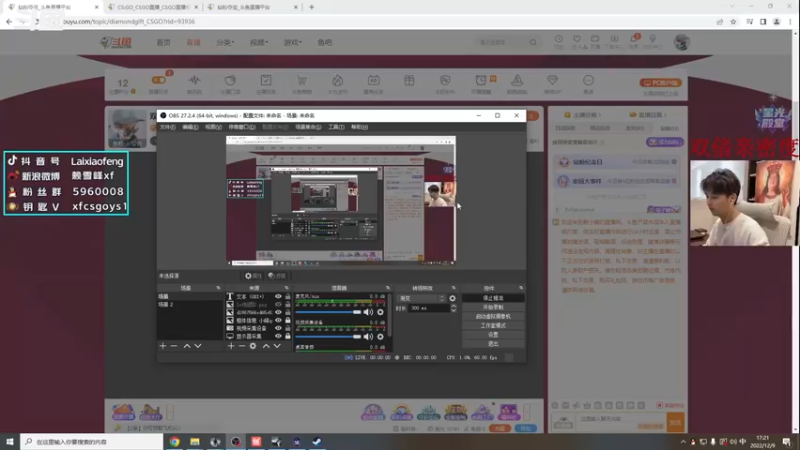Toggle visibility of the video capture device source

(278, 328)
